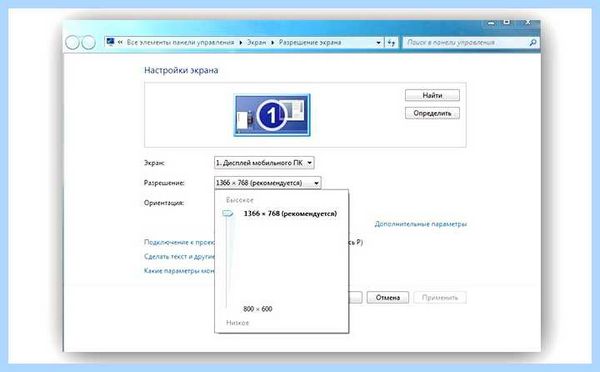Viewport: 600px width, 372px height.
Task: Collapse the Разрешение resolution dropdown
Action: point(267,183)
